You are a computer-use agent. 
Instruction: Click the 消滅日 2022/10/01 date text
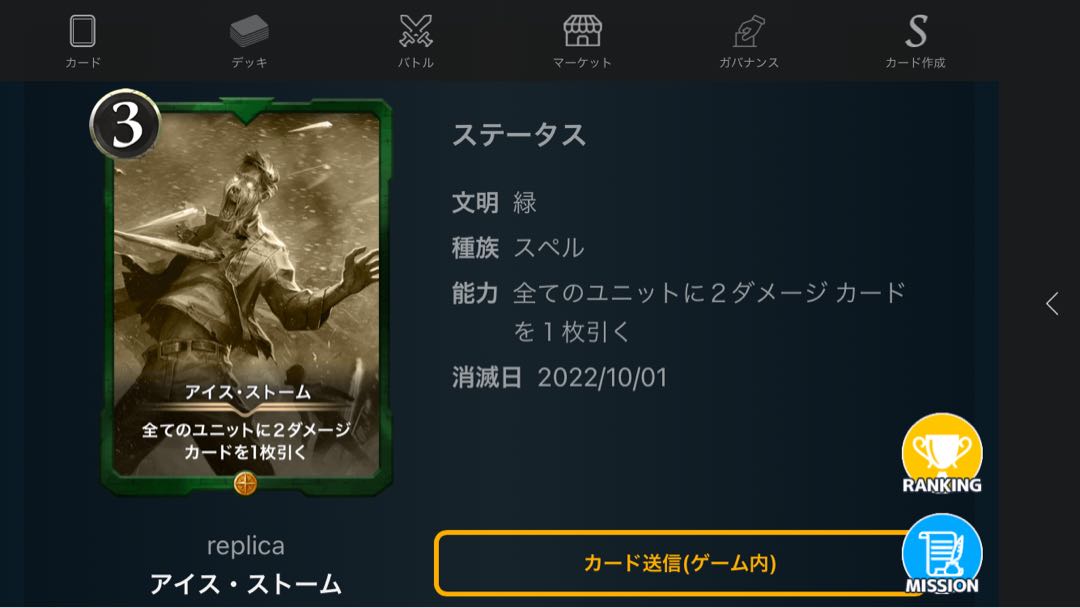coord(559,378)
